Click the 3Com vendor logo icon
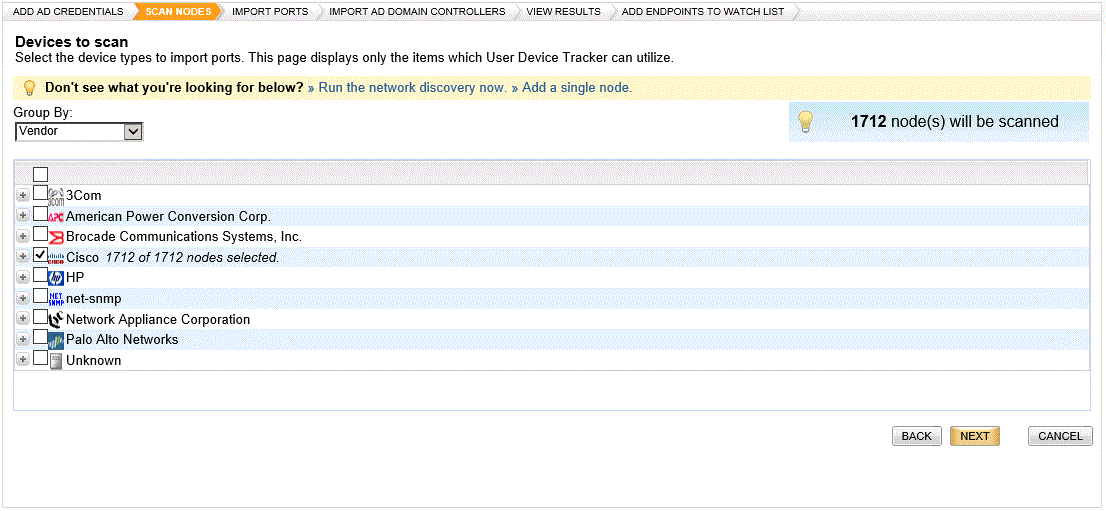Image resolution: width=1106 pixels, height=511 pixels. (x=56, y=196)
